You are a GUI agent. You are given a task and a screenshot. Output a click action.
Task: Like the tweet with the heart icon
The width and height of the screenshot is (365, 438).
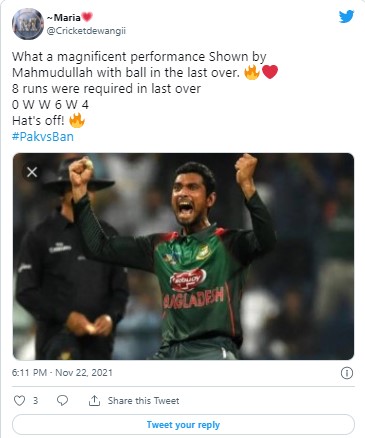pos(19,400)
